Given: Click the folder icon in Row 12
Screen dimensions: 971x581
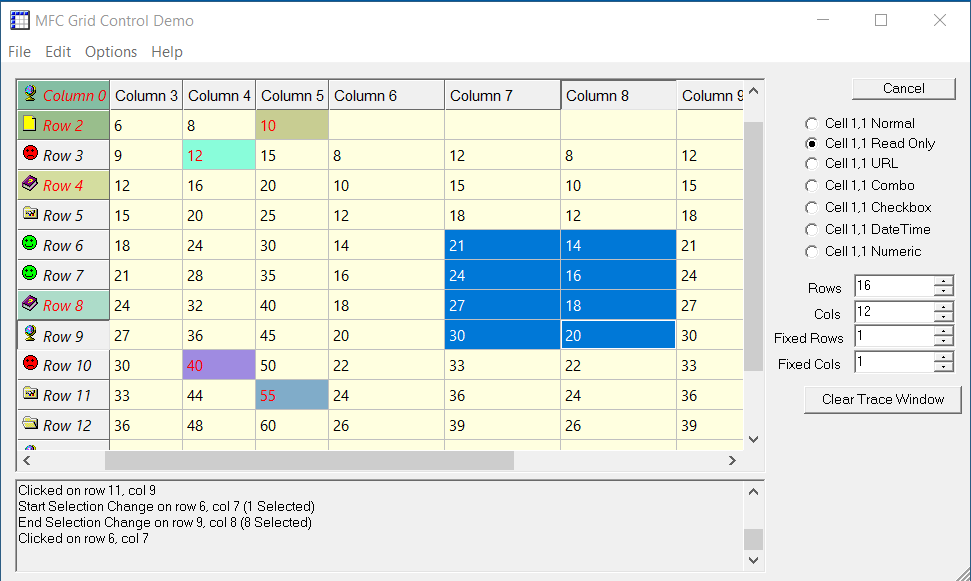Looking at the screenshot, I should pos(30,422).
